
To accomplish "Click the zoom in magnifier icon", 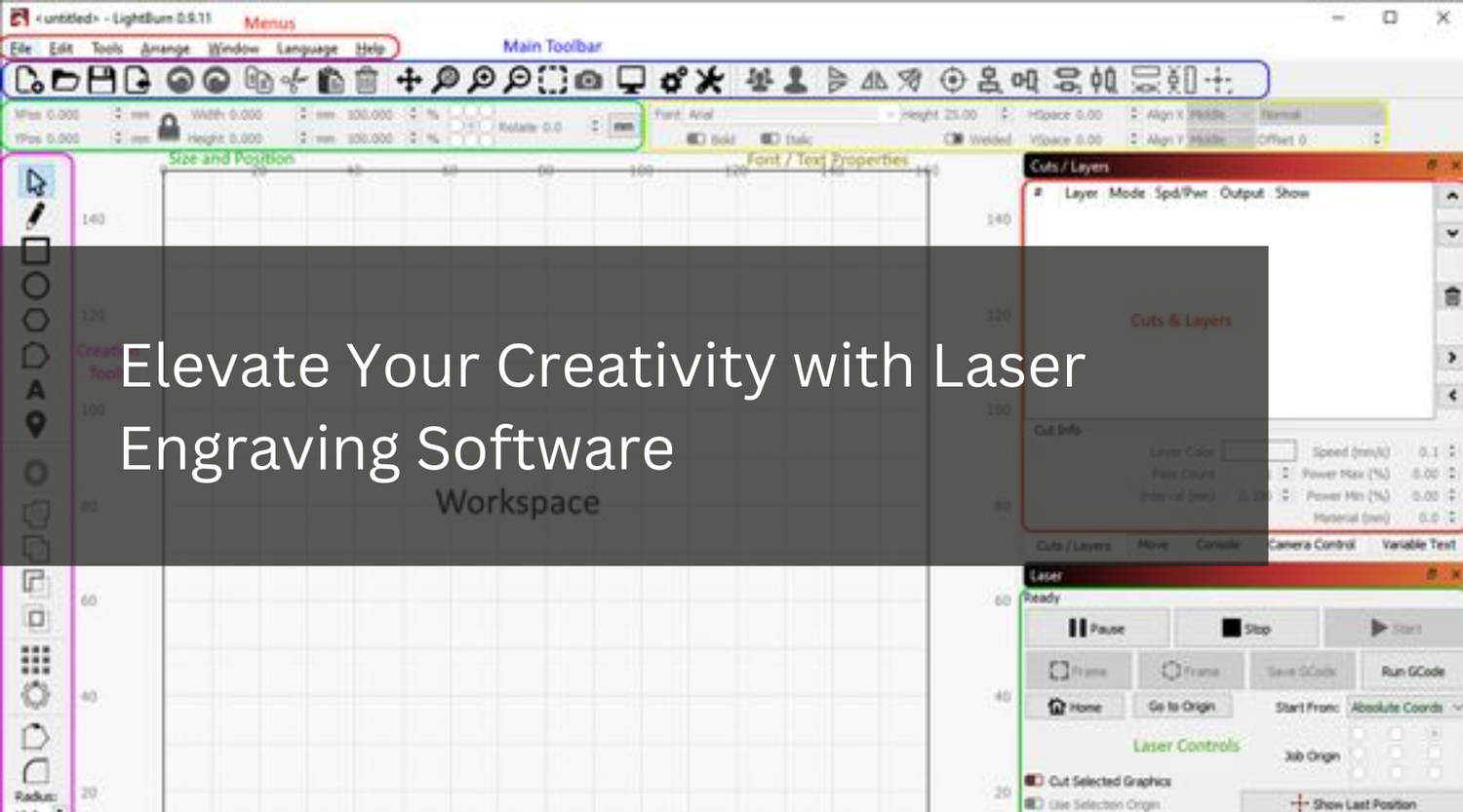I will [483, 80].
